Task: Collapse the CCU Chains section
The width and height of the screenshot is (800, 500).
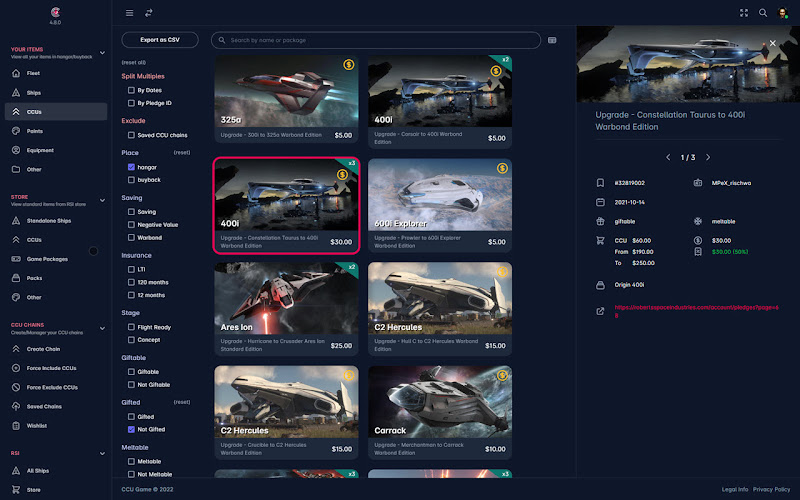Action: (103, 328)
